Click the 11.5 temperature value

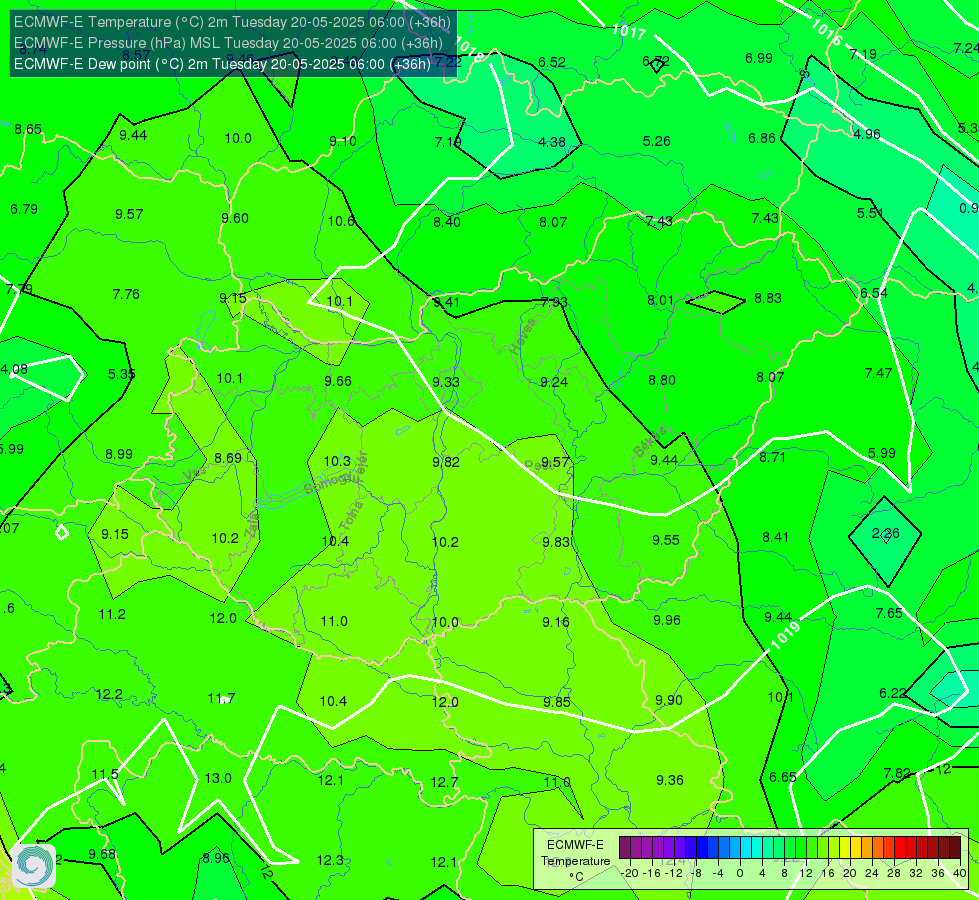(105, 774)
